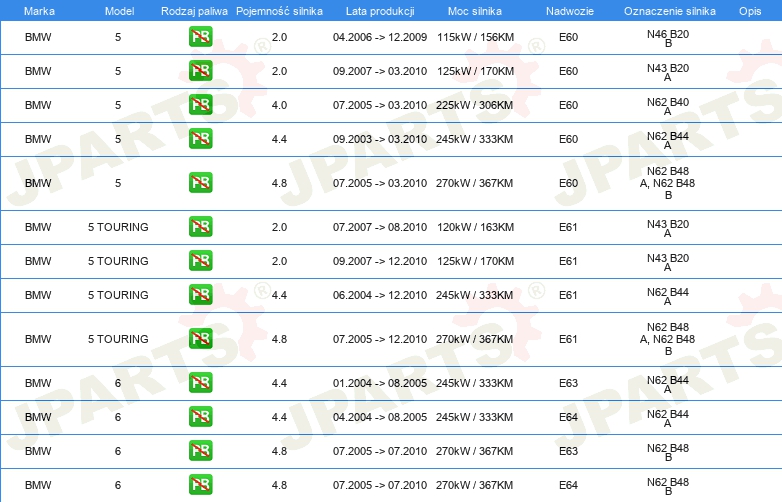Click the Opis column header

[x=749, y=10]
